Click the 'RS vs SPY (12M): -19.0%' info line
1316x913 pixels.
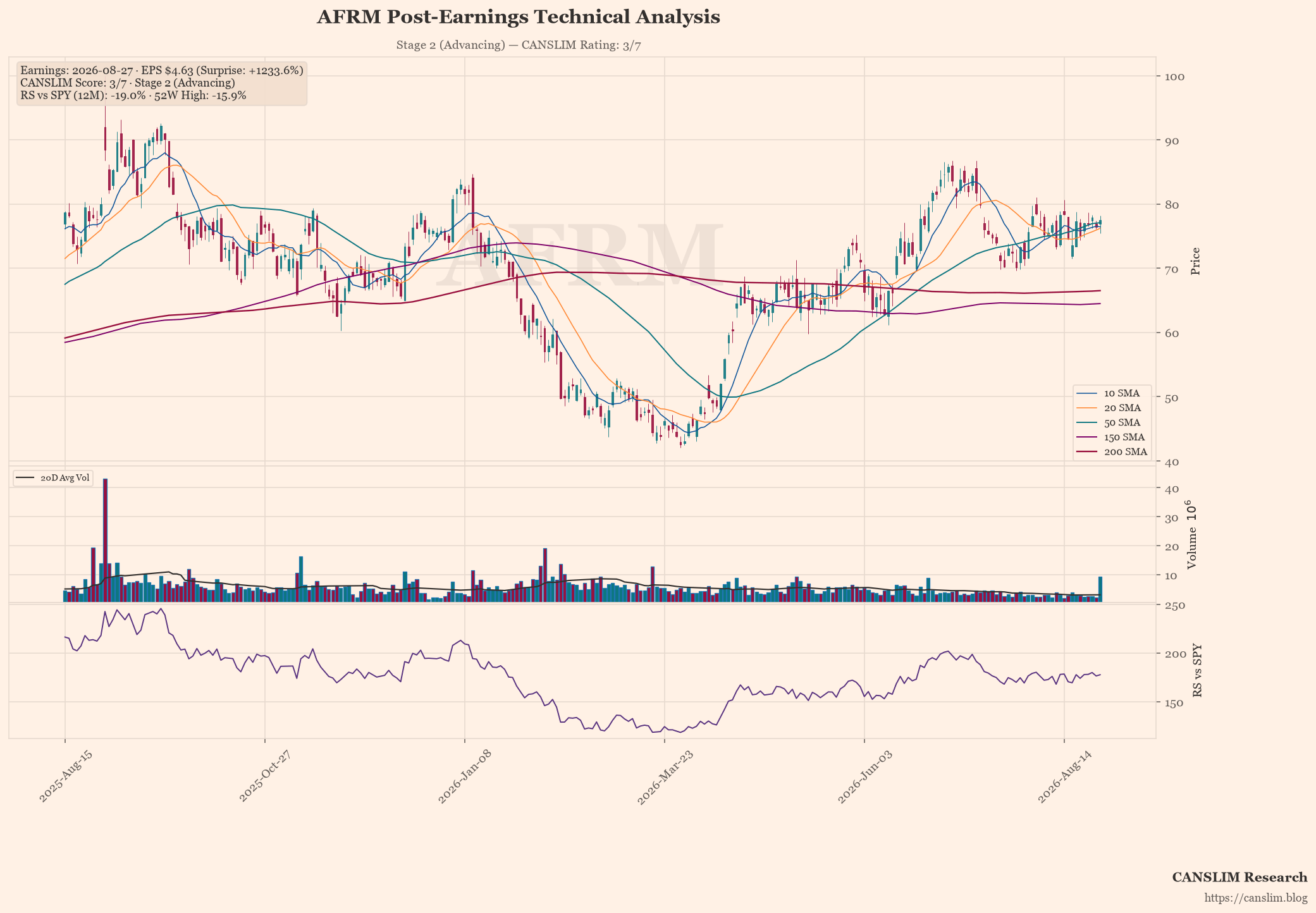tap(133, 95)
